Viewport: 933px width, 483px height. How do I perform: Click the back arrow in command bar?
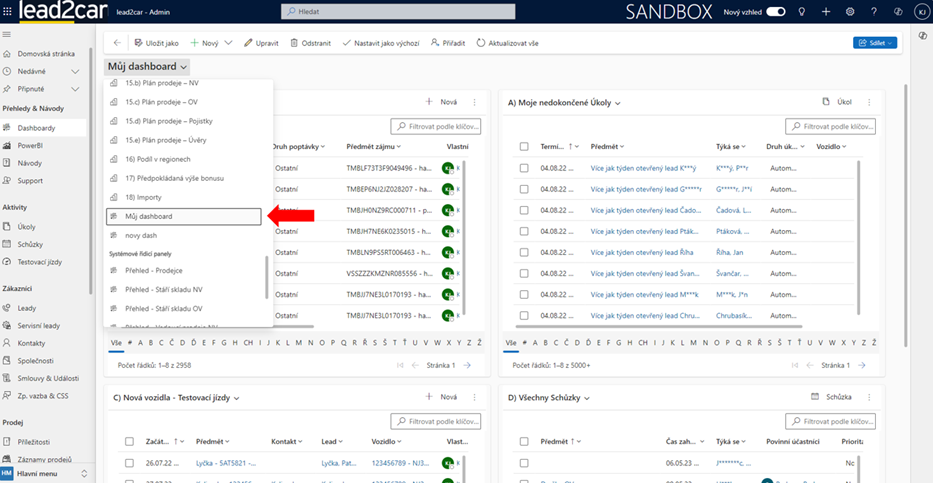pyautogui.click(x=117, y=43)
